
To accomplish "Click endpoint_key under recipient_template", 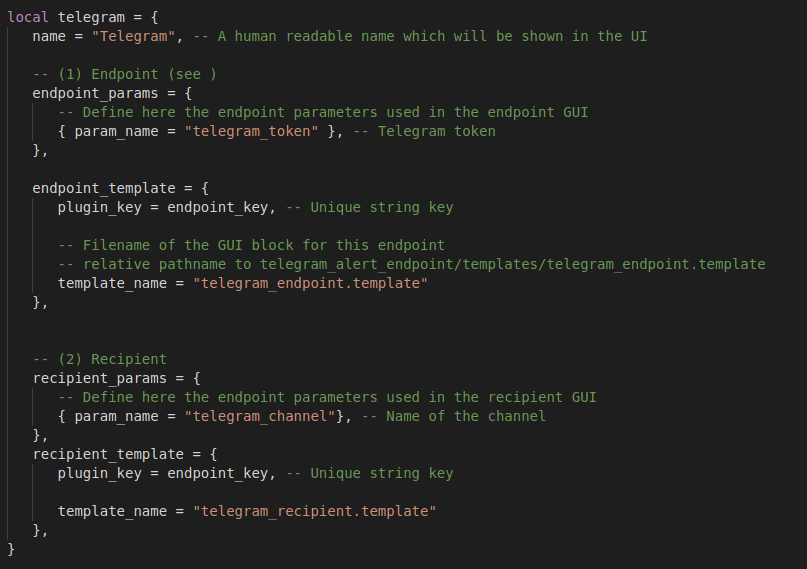I will [217, 473].
